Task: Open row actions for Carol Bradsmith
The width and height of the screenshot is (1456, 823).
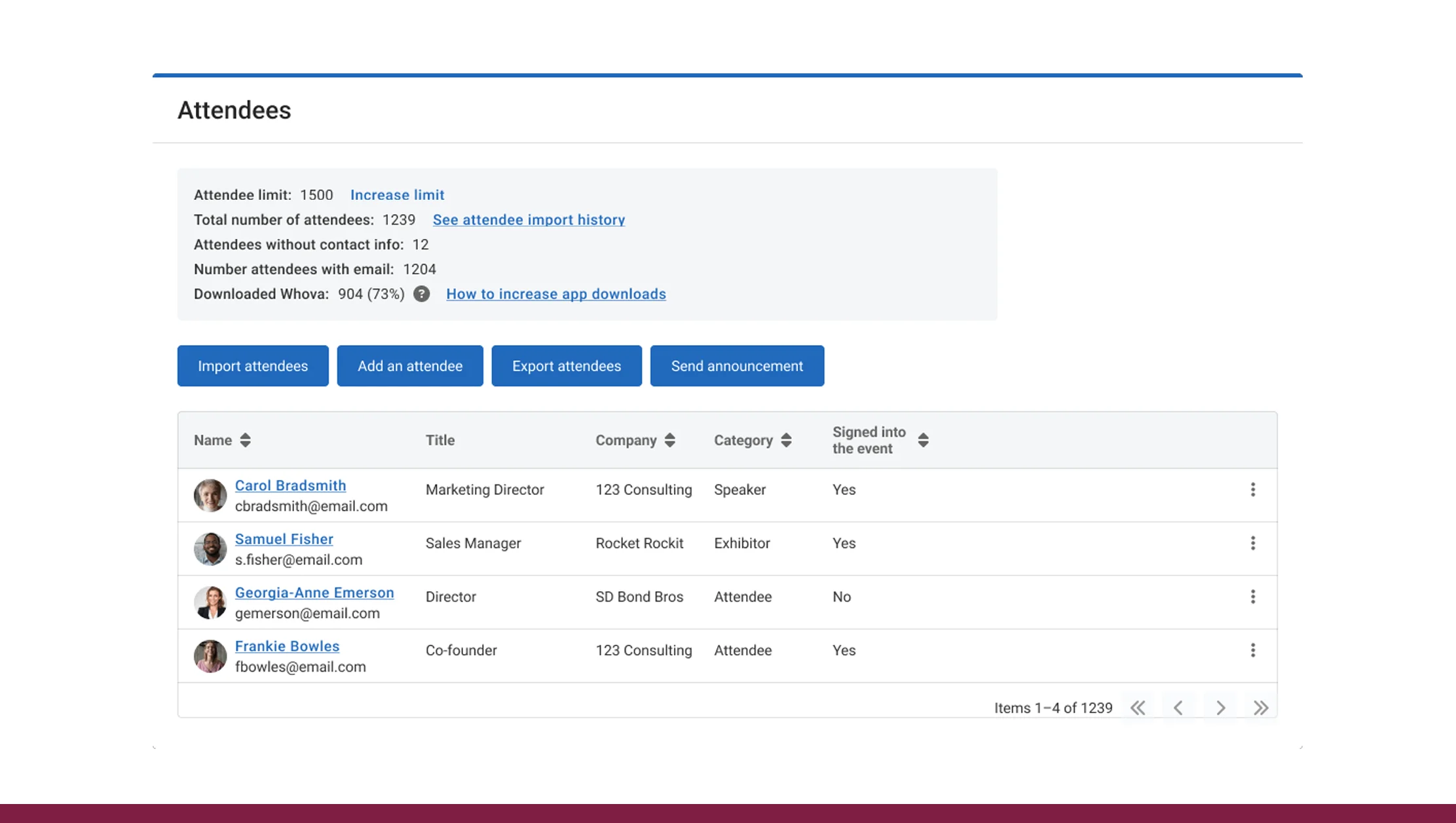Action: [1253, 489]
